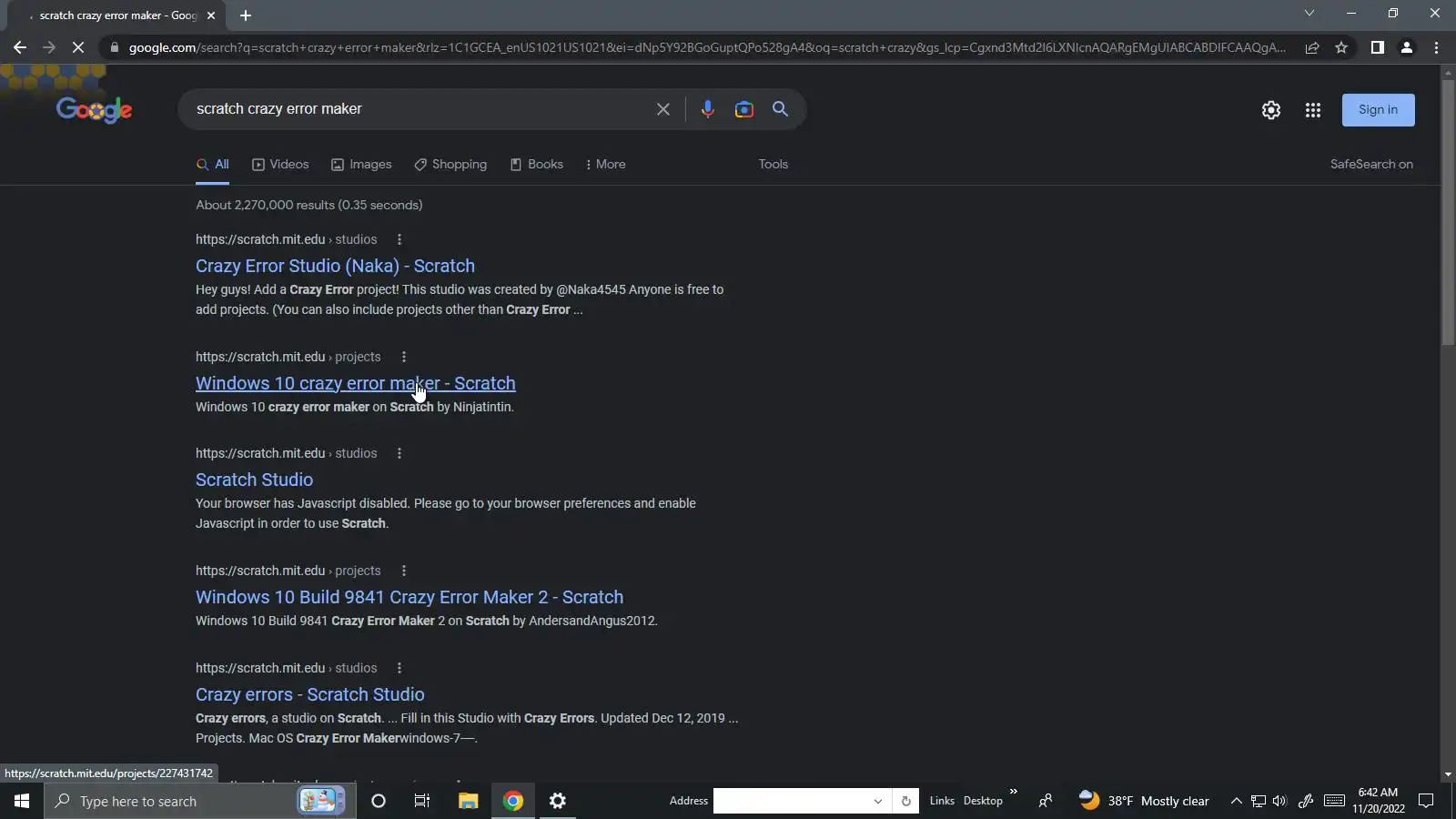Open Windows 10 Build 9841 Crazy Error Maker 2

point(409,597)
